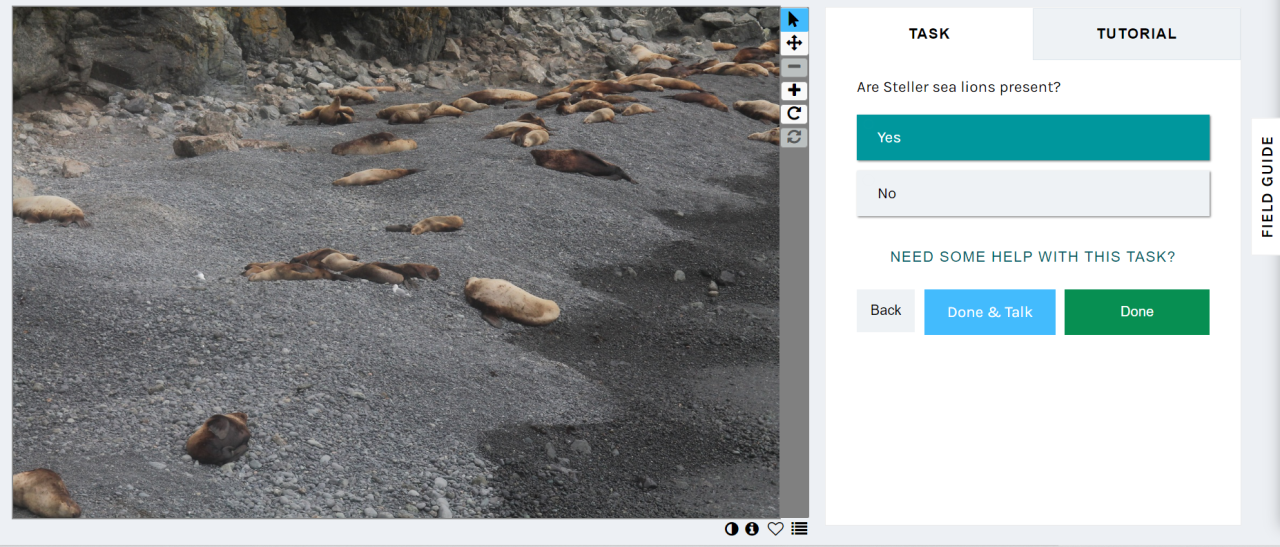The width and height of the screenshot is (1280, 547).
Task: Submit and discuss with Done & Talk
Action: [990, 312]
